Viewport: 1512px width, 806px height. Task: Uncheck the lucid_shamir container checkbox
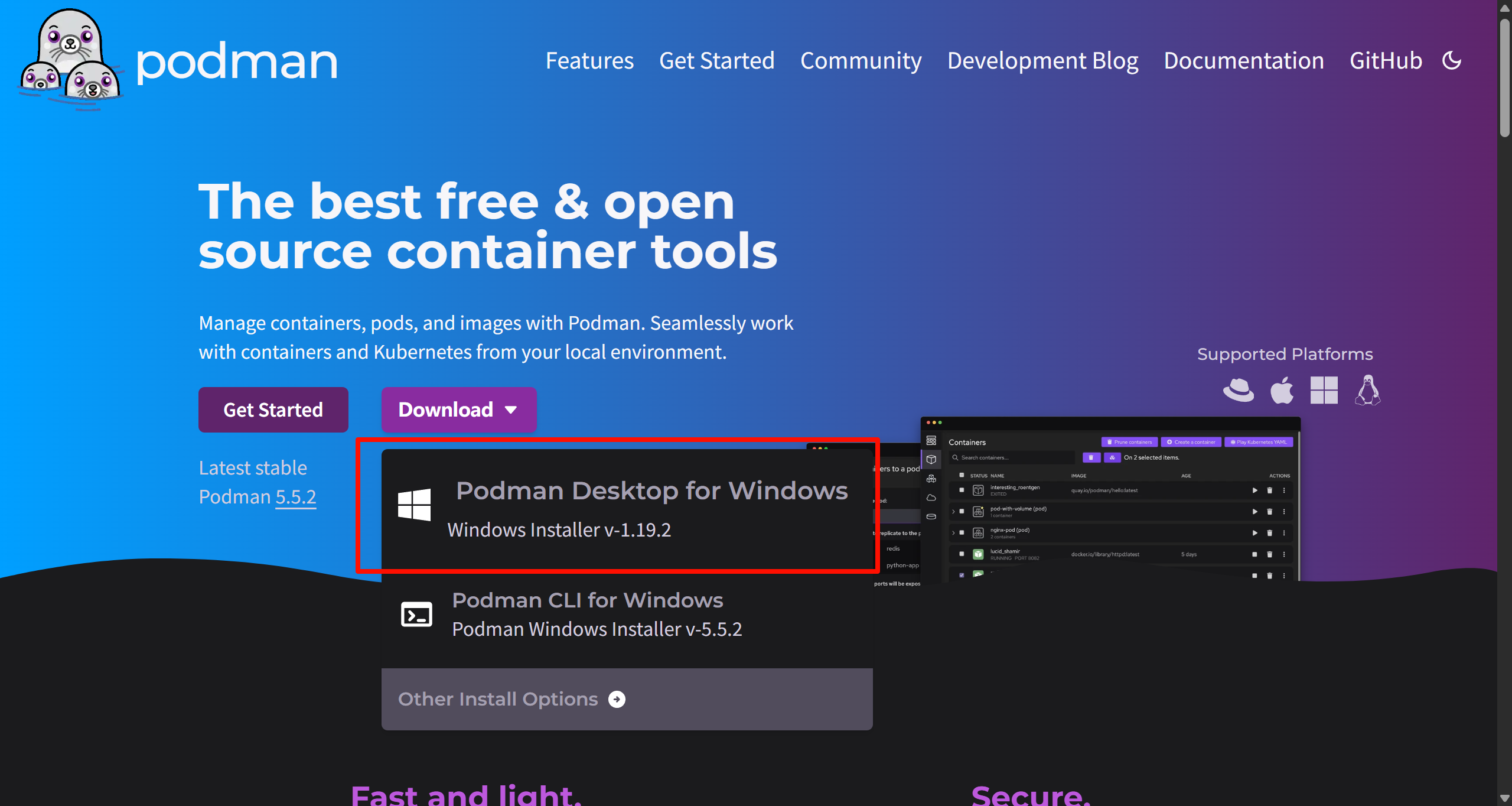click(962, 554)
